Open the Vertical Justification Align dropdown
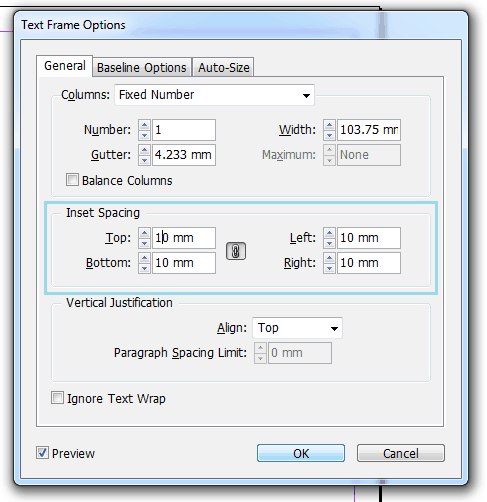487x502 pixels. [x=297, y=328]
